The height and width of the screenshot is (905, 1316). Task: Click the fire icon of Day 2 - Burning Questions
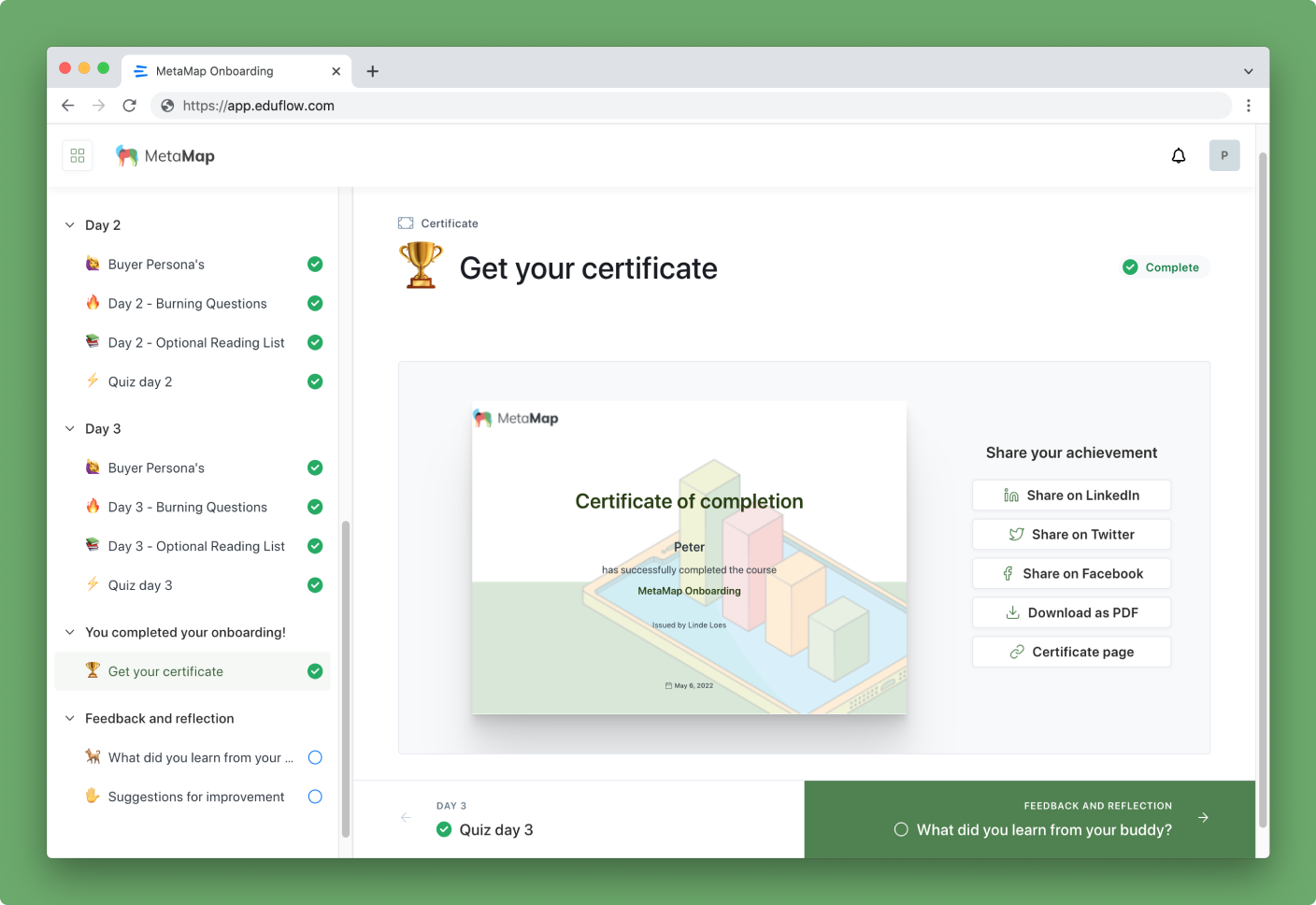click(93, 303)
